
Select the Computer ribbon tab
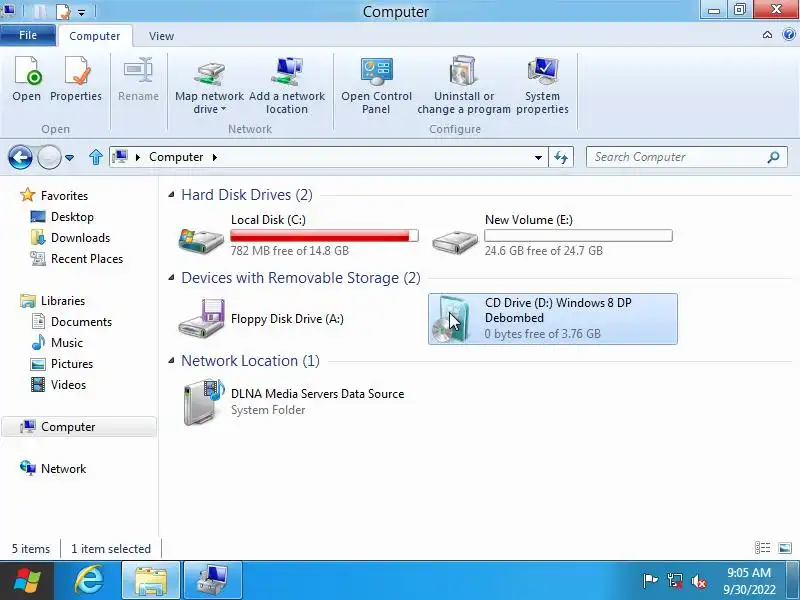[x=94, y=36]
